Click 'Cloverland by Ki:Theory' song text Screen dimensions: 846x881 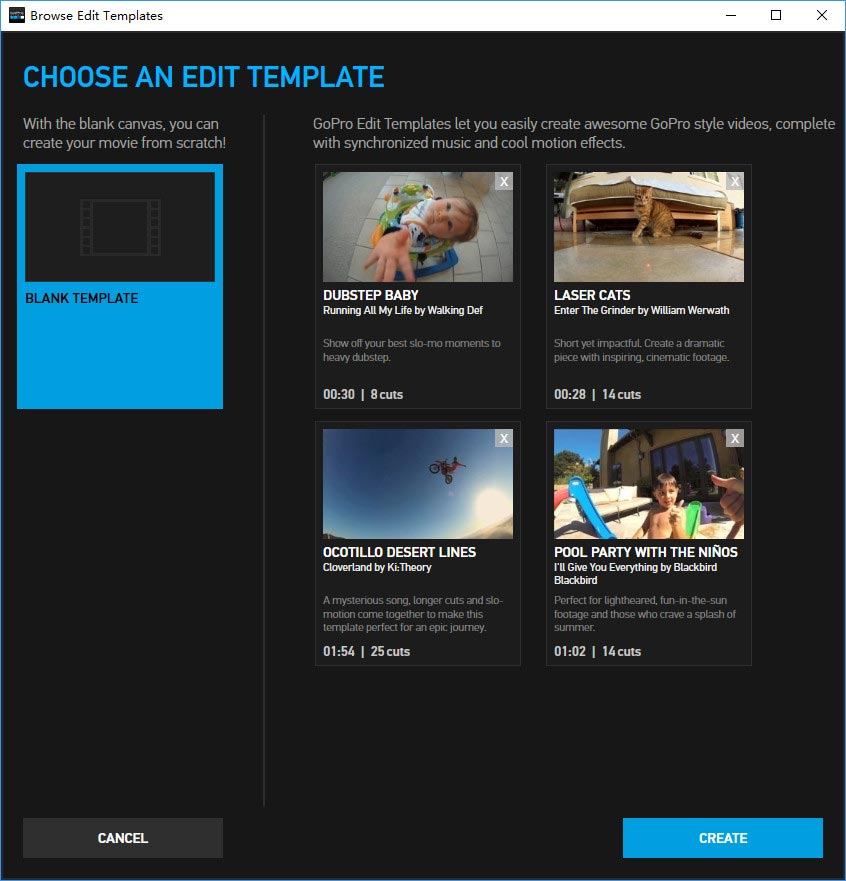(377, 567)
